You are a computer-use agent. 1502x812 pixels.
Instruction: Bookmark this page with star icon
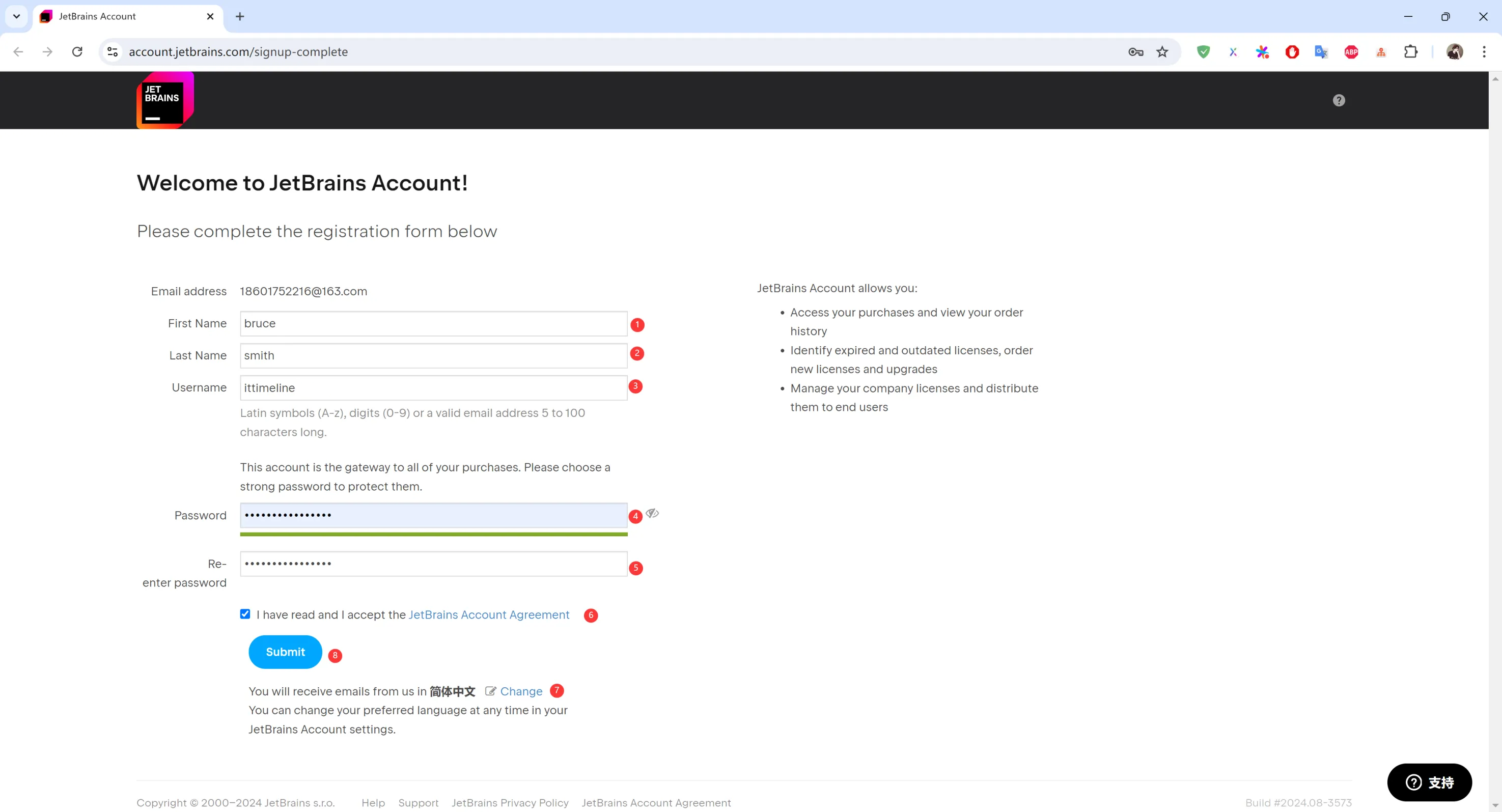point(1162,52)
